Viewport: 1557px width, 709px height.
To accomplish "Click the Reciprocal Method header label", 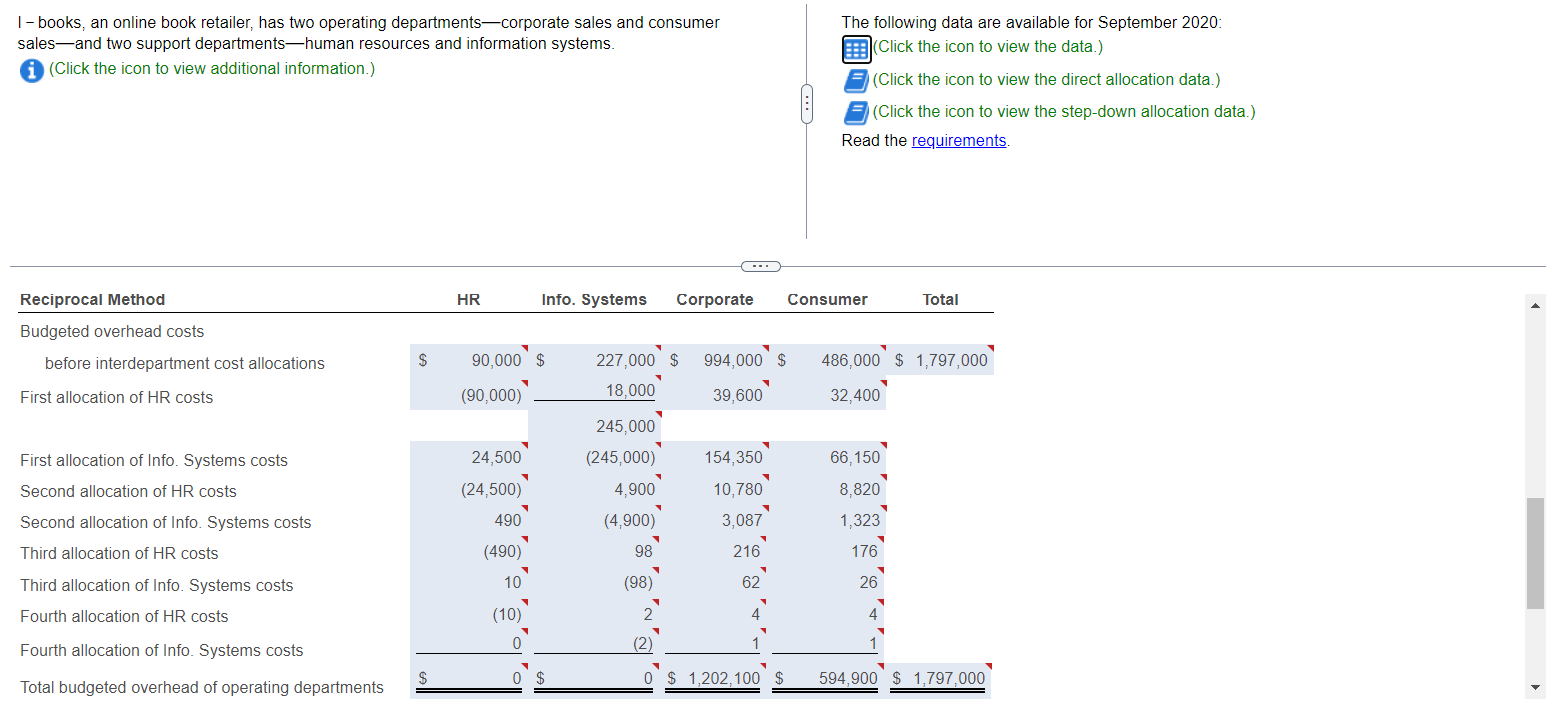I will point(92,299).
